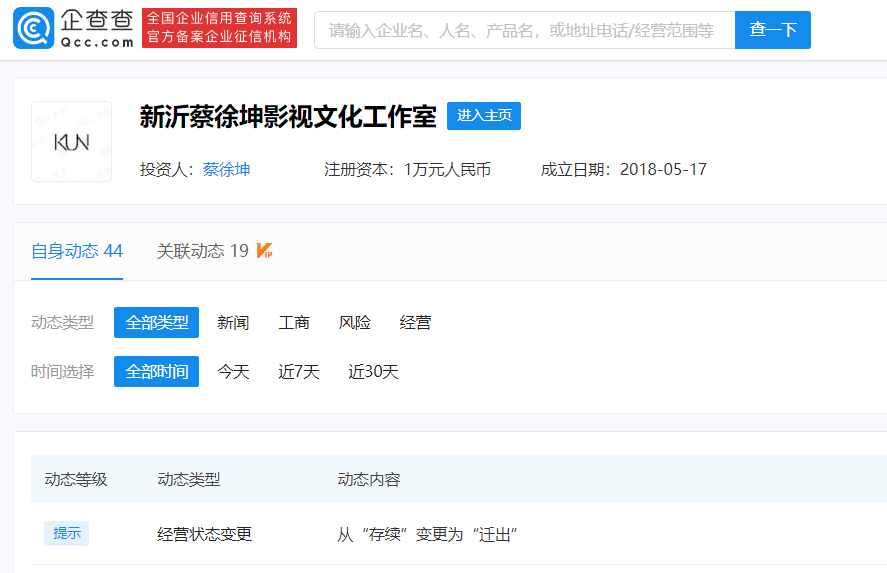887x573 pixels.
Task: Click founding date 2018-05-17 text
Action: pyautogui.click(x=663, y=170)
